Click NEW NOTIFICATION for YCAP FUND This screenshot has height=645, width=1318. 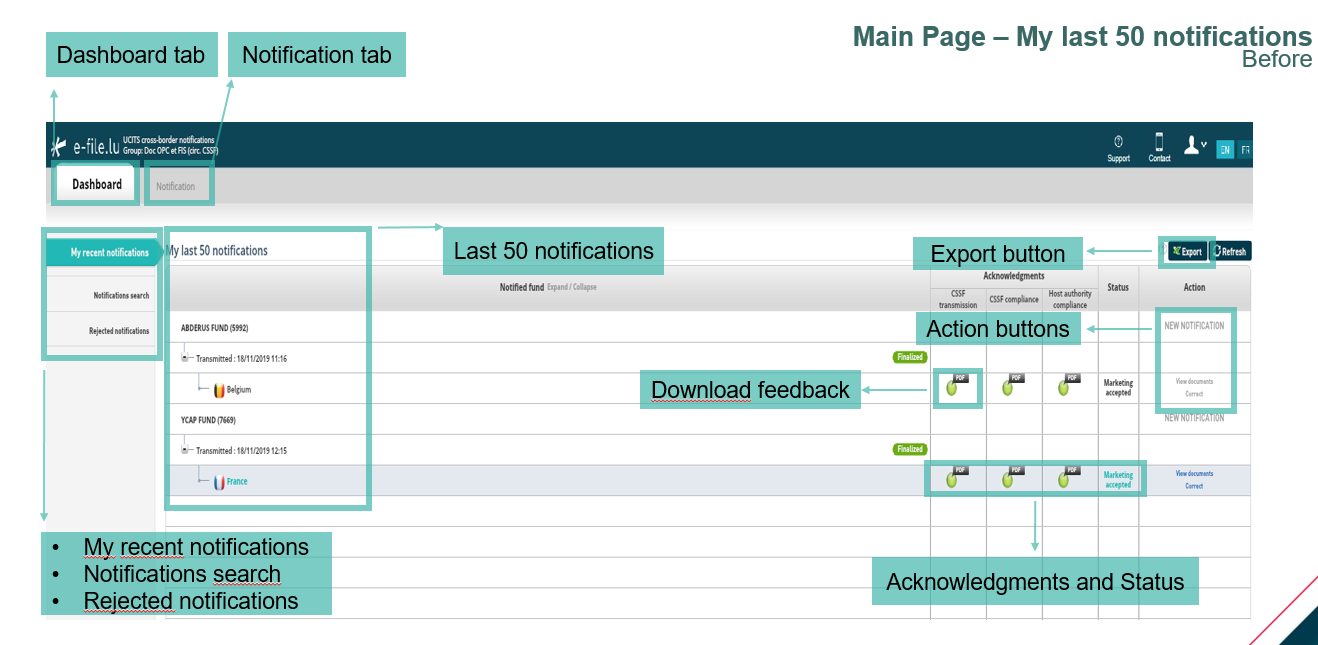tap(1194, 418)
